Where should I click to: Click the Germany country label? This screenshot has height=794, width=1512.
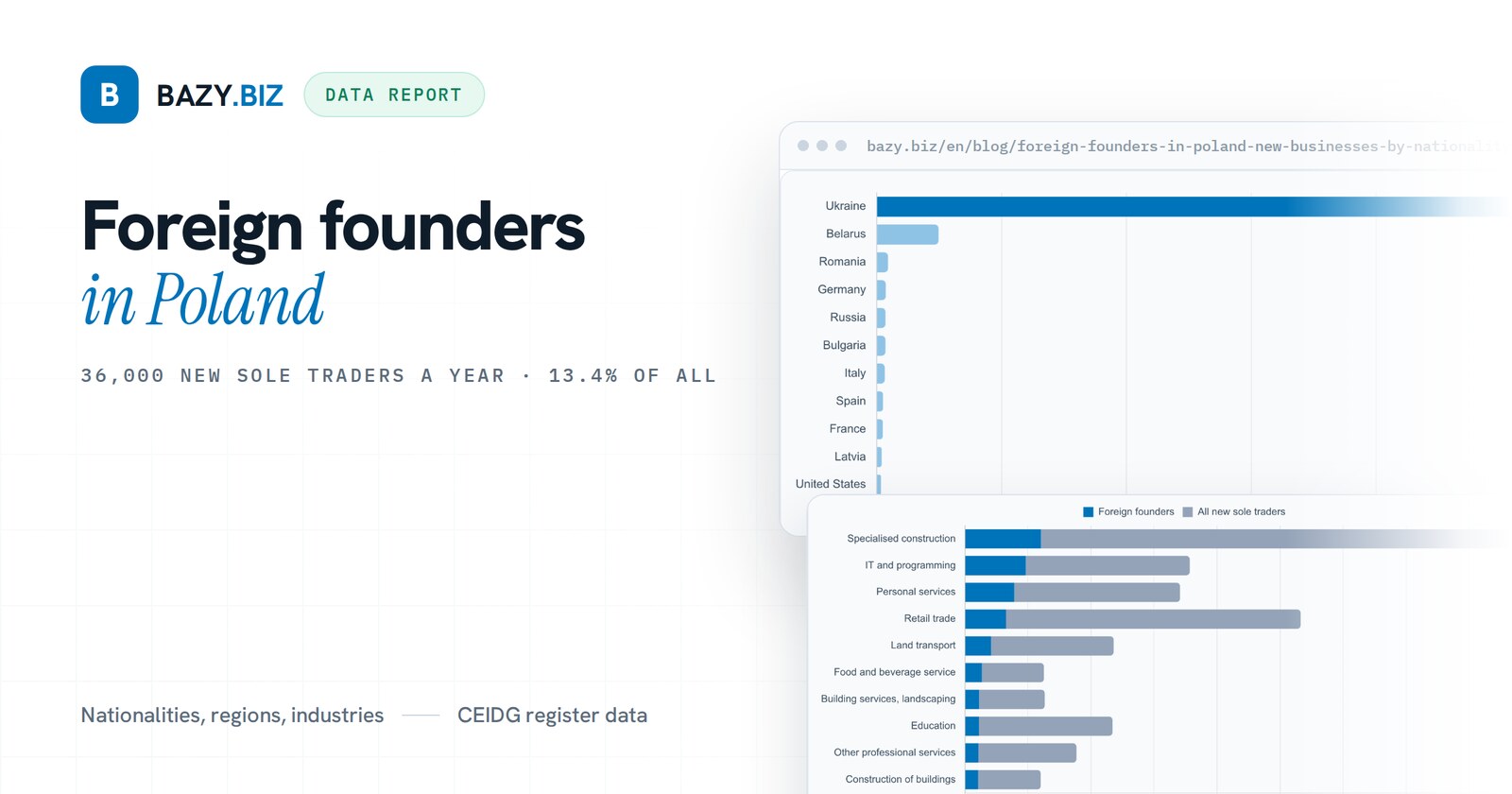point(841,289)
